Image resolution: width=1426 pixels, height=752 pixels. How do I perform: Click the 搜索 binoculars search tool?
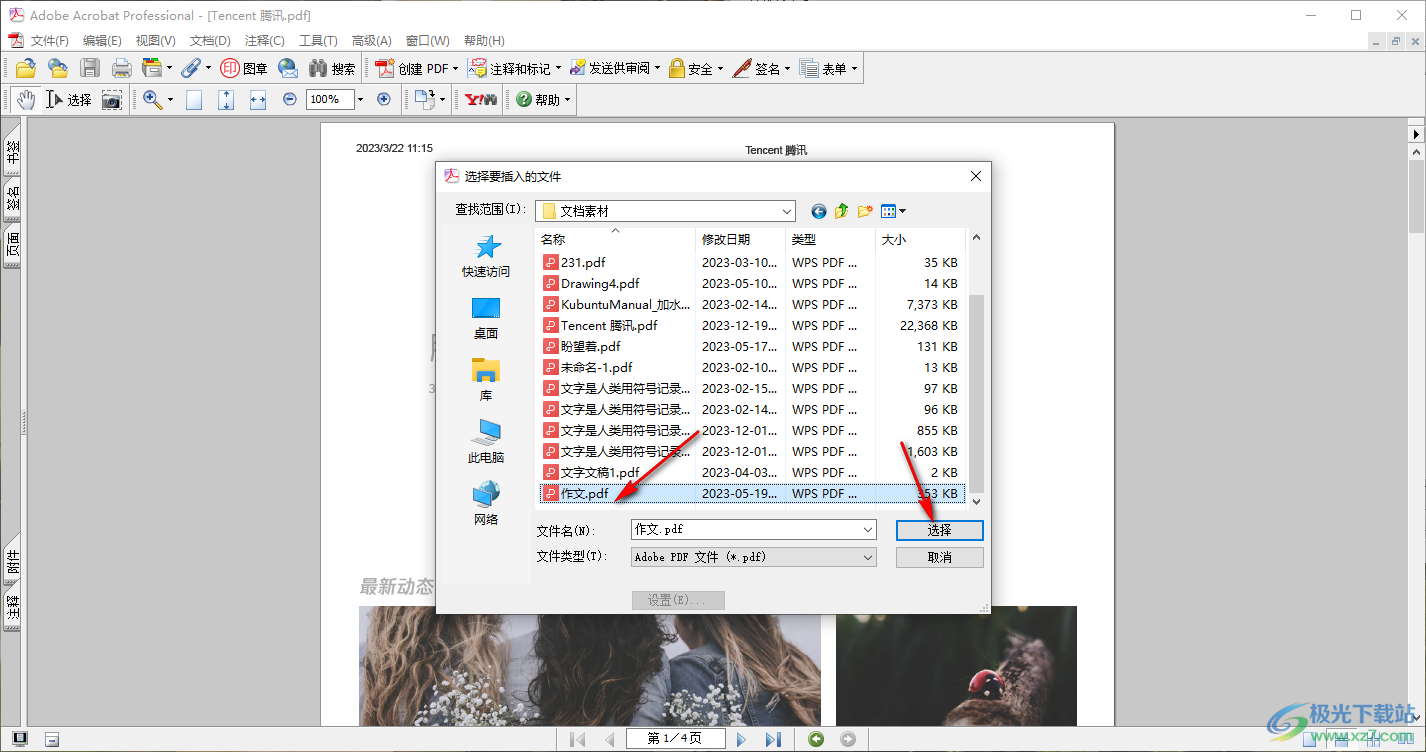(x=332, y=68)
